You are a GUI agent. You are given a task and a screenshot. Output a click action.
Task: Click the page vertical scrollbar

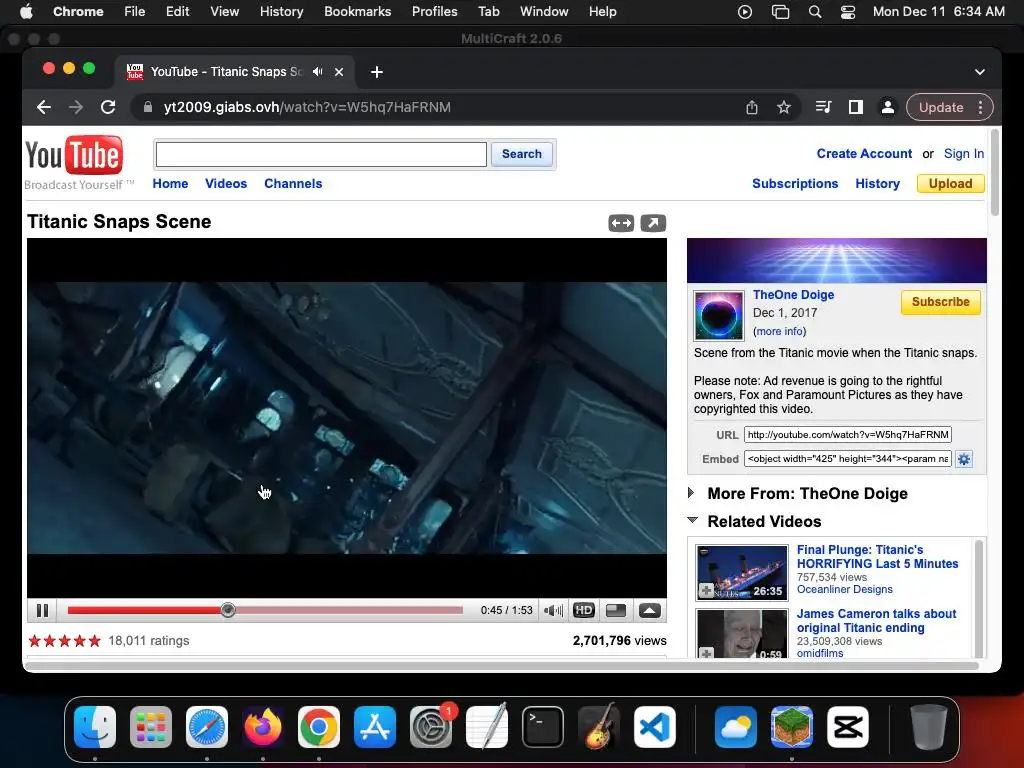coord(995,172)
